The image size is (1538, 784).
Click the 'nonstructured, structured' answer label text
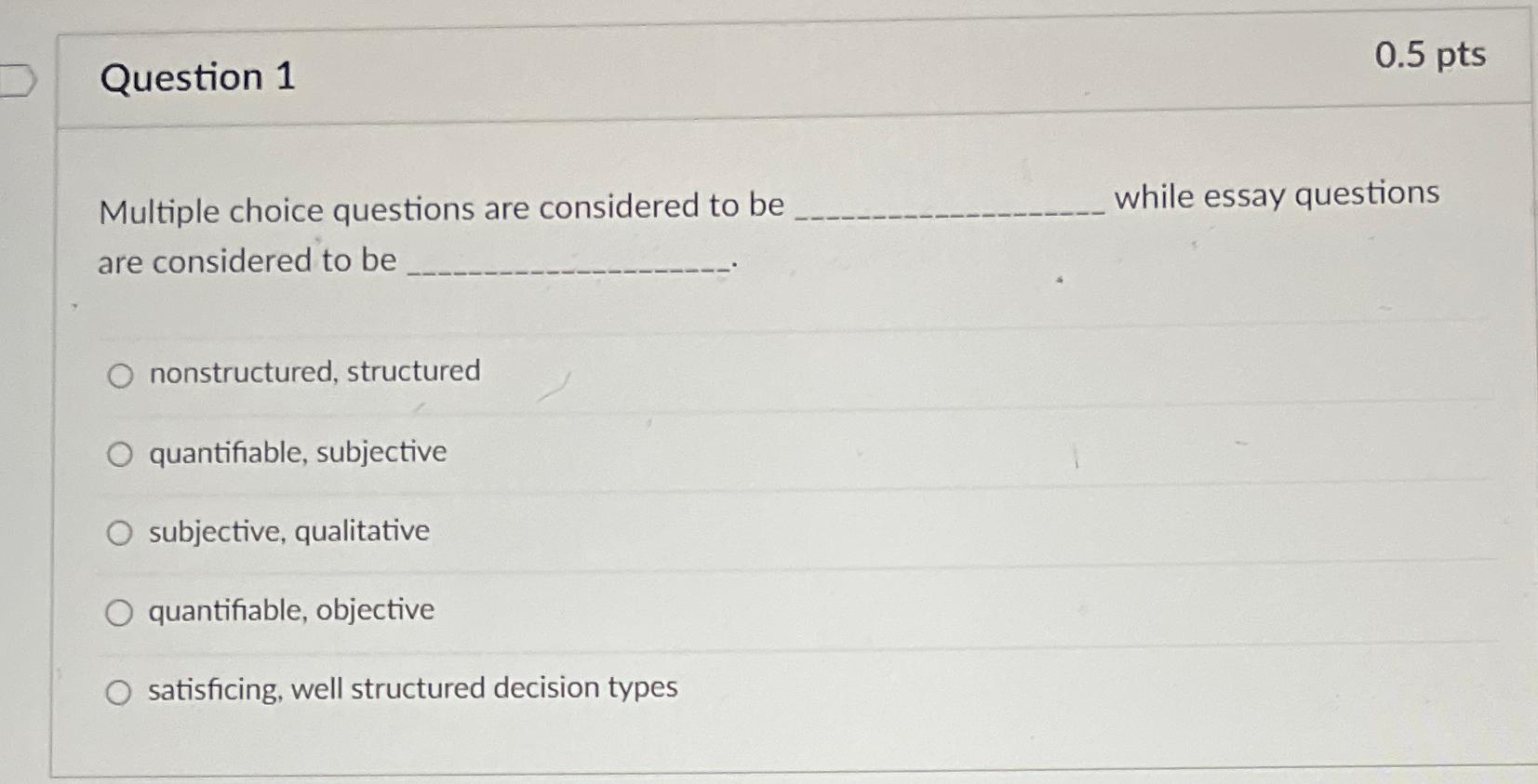tap(314, 371)
